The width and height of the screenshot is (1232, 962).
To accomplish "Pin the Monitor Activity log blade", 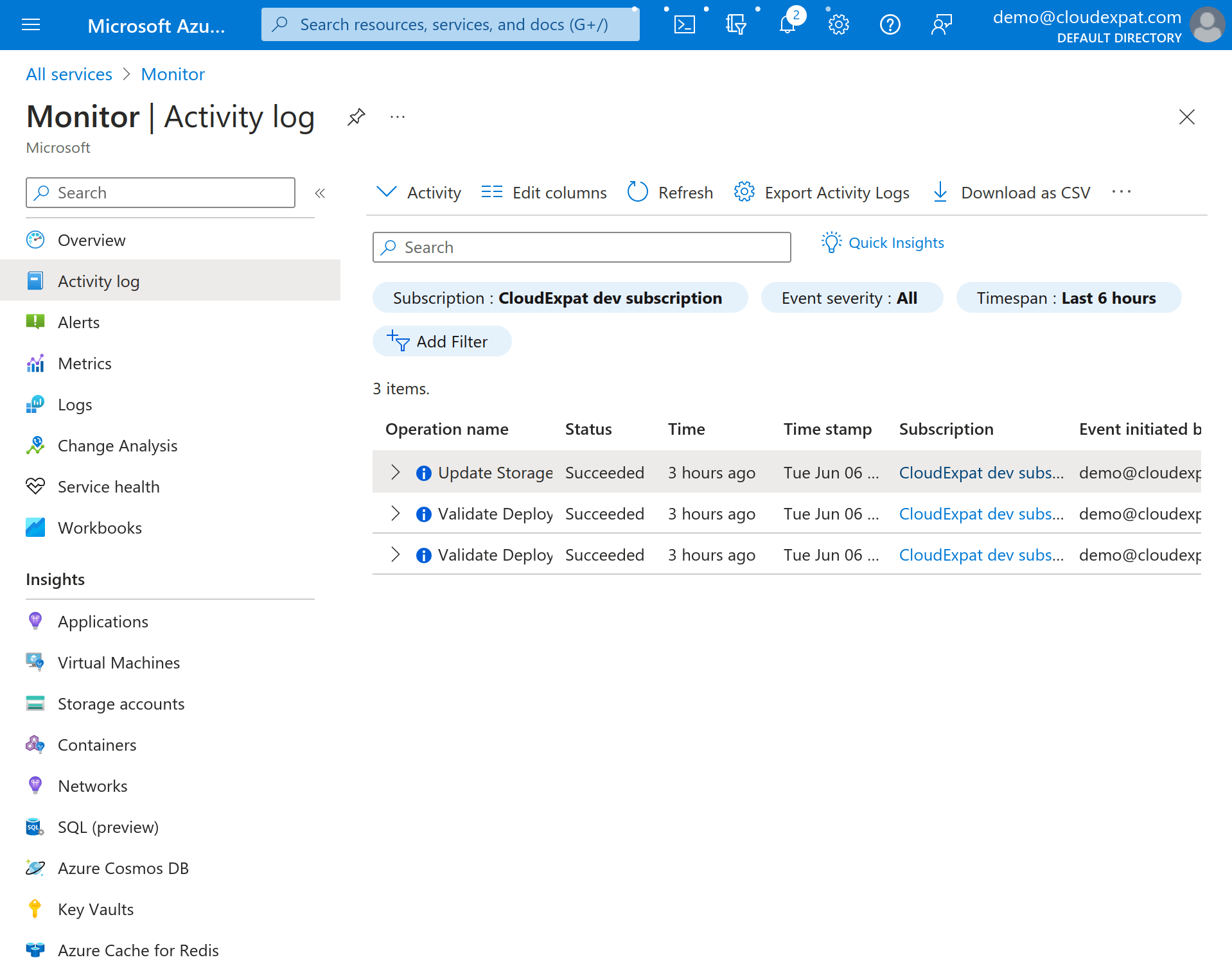I will [x=356, y=117].
